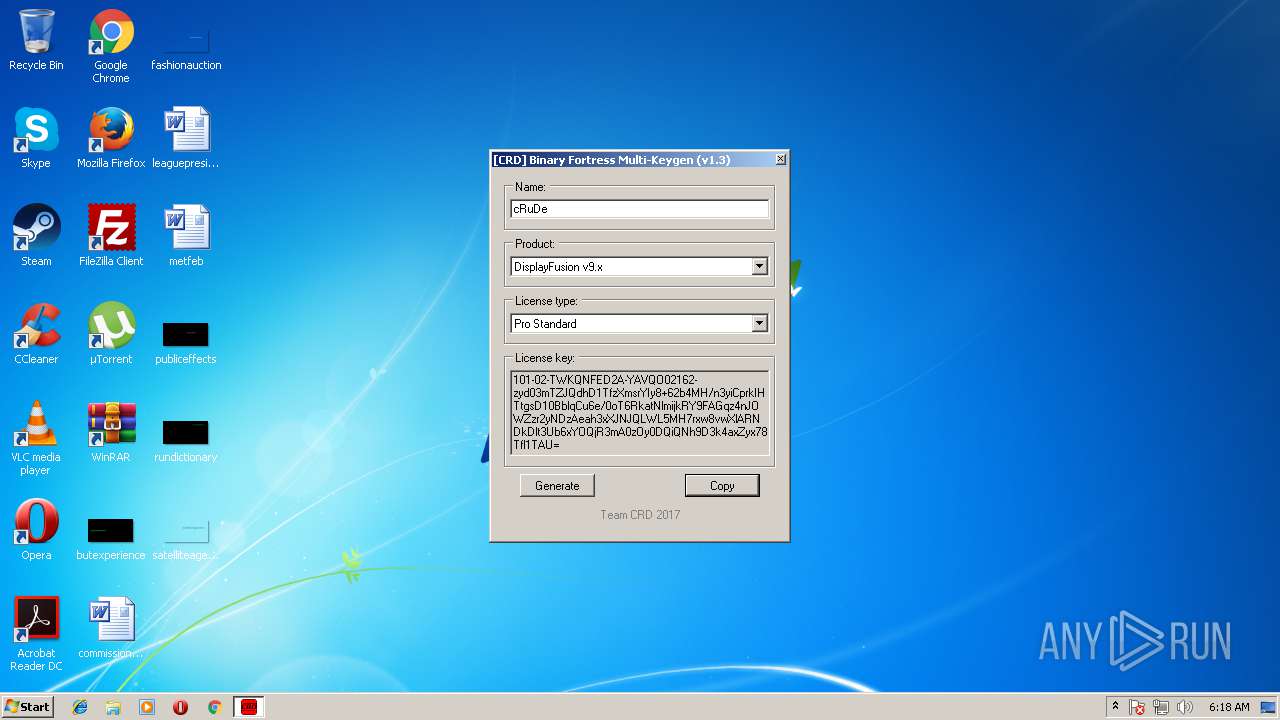Click the 6:18 AM taskbar clock

click(1229, 707)
